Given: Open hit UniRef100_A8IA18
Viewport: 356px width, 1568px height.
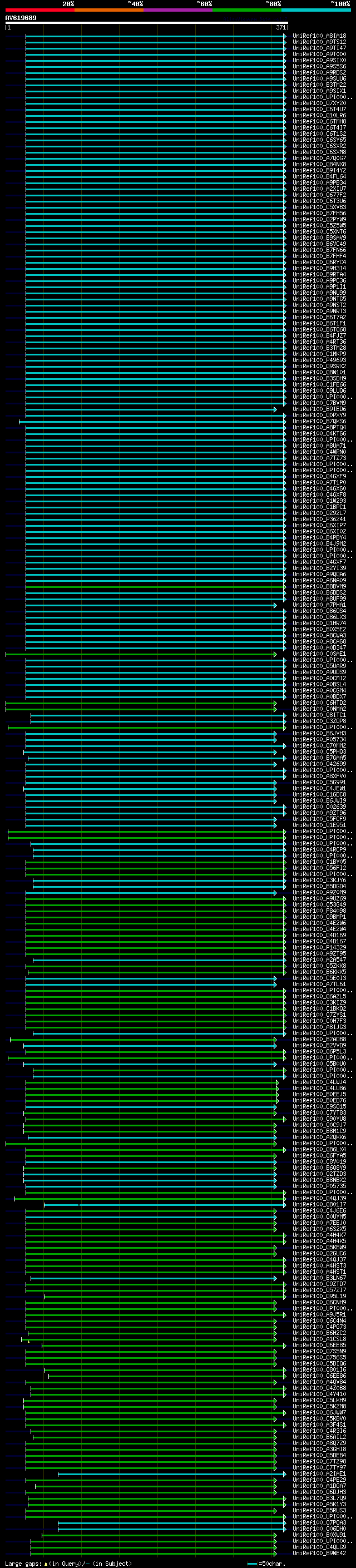Looking at the screenshot, I should tap(319, 36).
